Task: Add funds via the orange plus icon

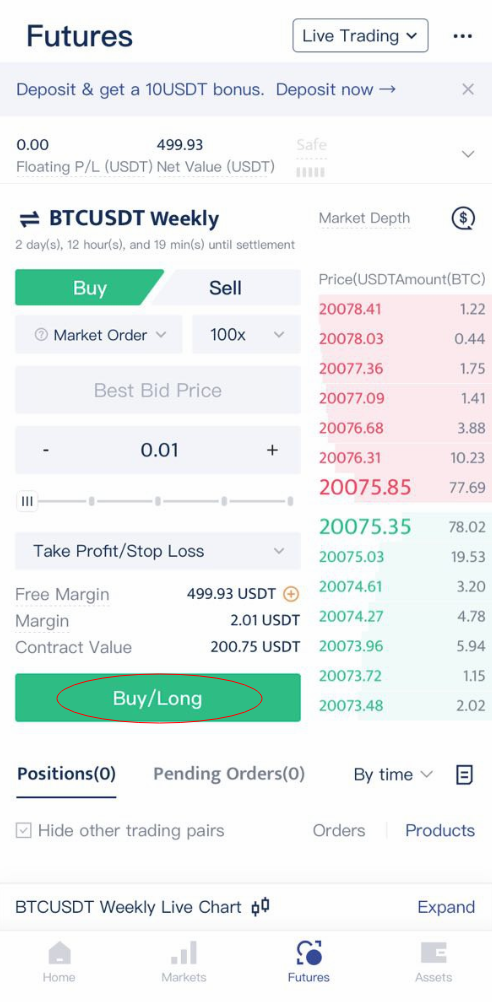Action: (291, 594)
